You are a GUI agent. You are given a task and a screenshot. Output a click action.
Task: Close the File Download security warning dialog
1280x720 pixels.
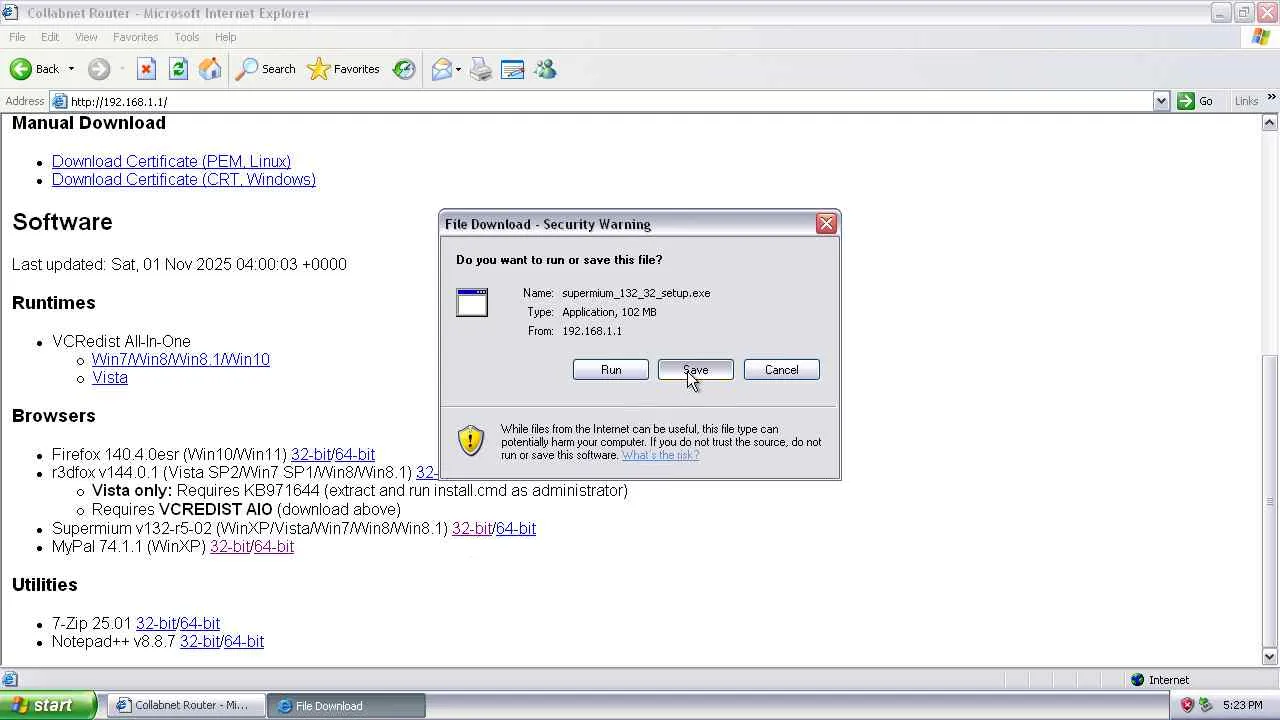point(826,224)
